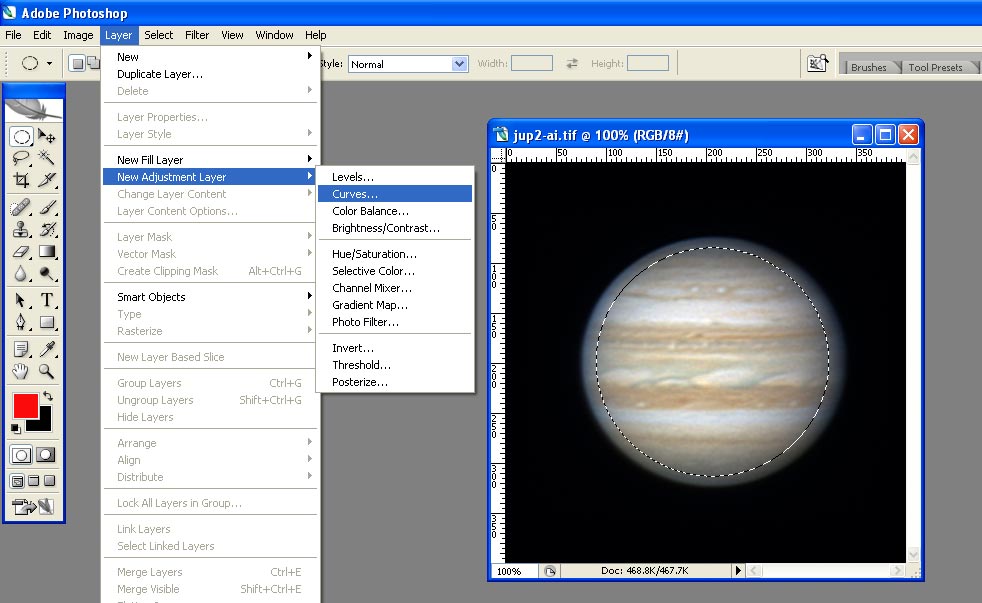This screenshot has width=982, height=603.
Task: Select the Clone Stamp tool
Action: click(21, 229)
